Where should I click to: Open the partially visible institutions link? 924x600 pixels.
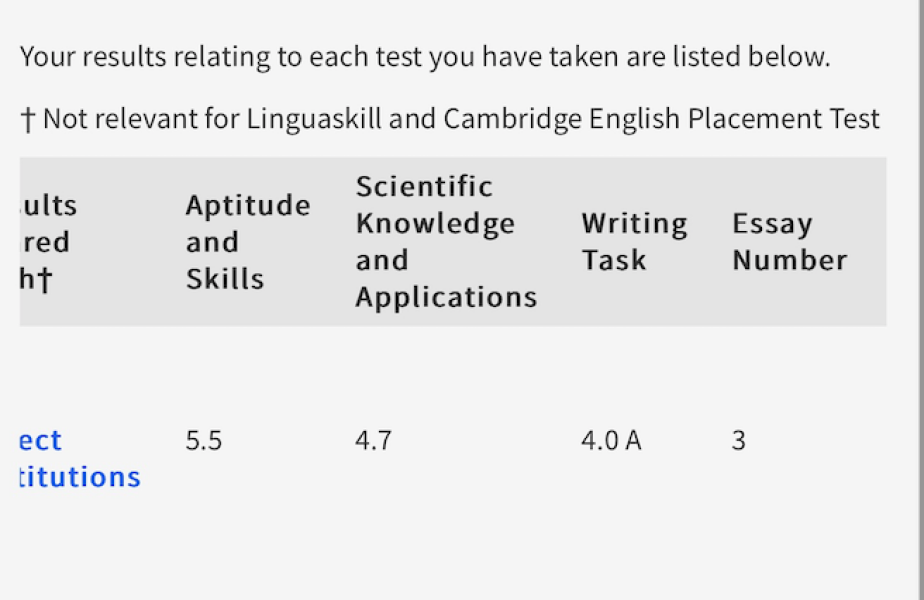coord(80,477)
